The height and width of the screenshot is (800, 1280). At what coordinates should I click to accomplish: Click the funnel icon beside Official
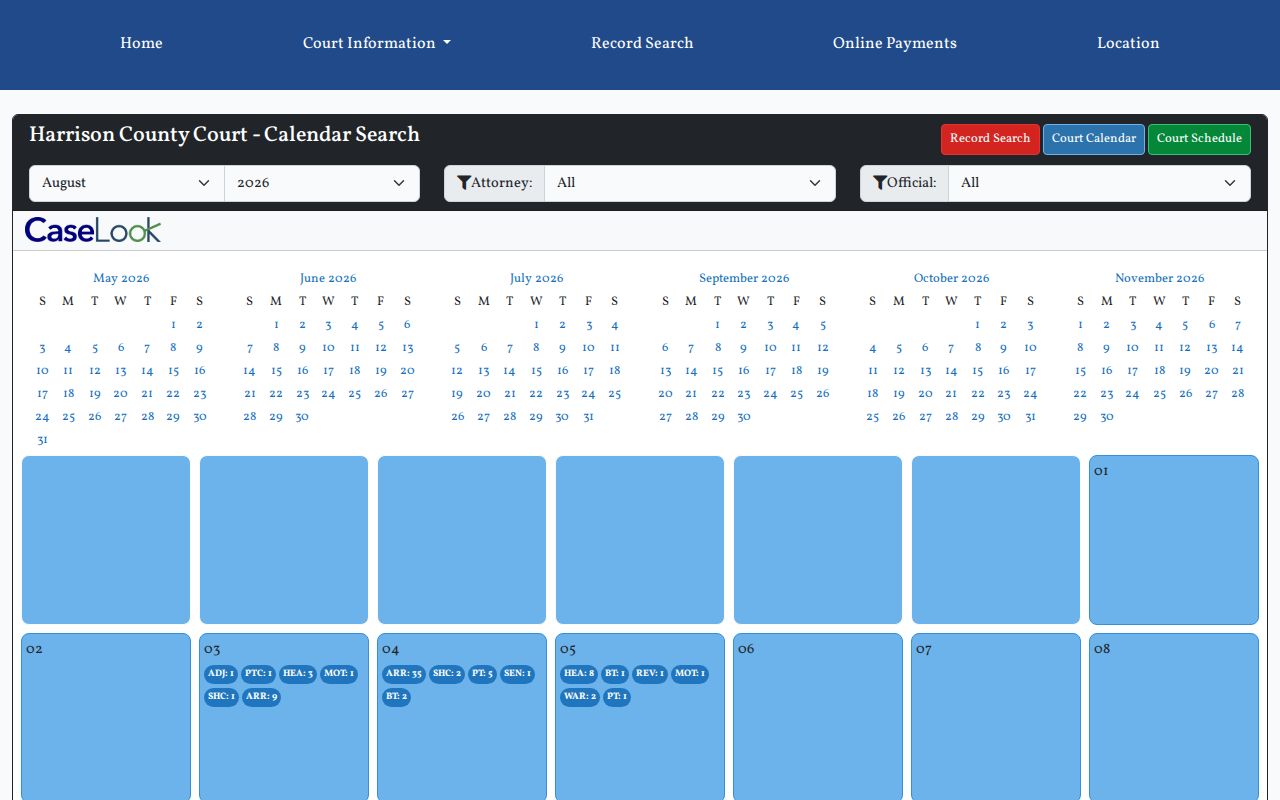coord(880,183)
